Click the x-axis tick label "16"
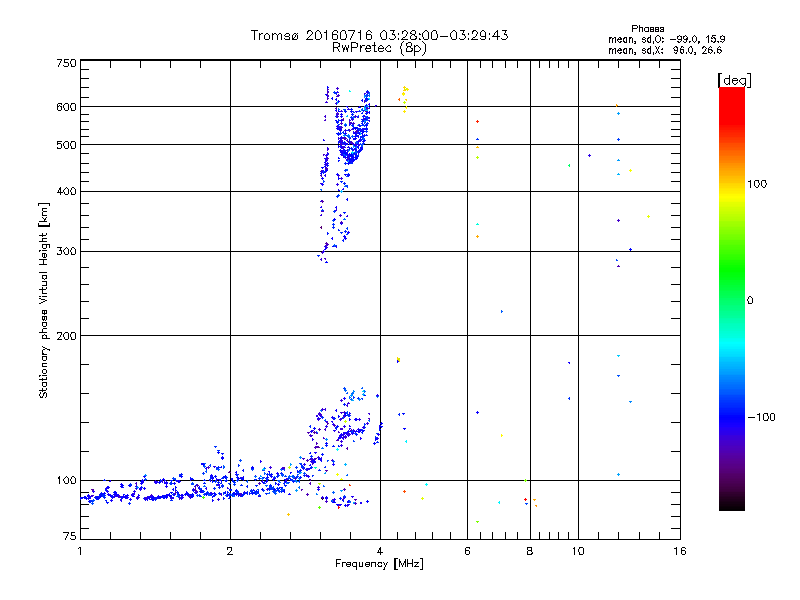 point(680,551)
